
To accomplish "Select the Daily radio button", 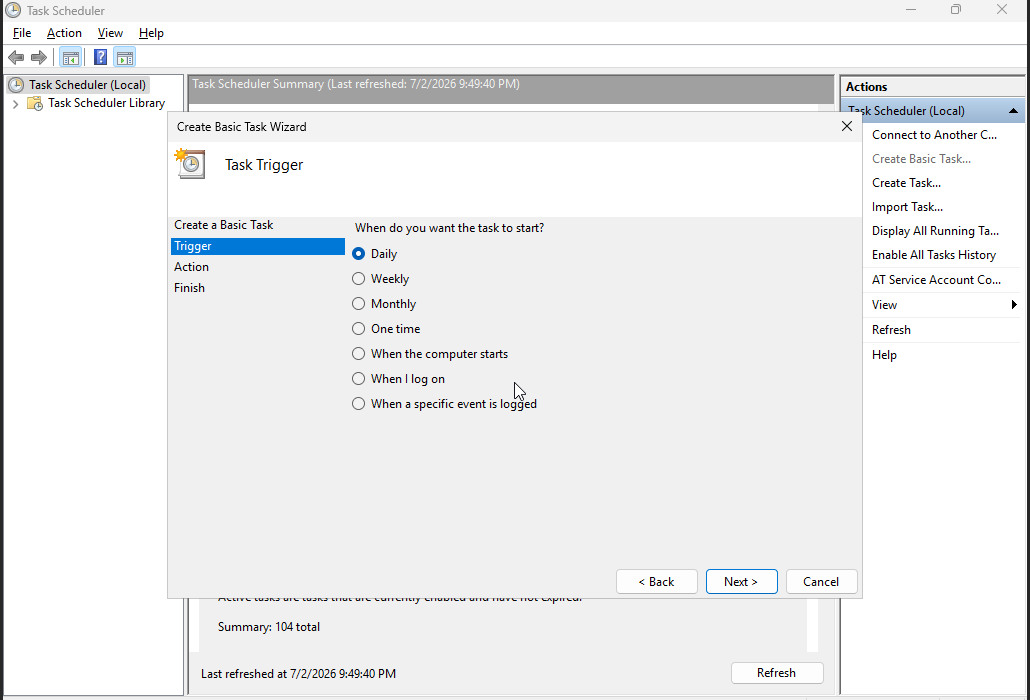I will (x=358, y=253).
